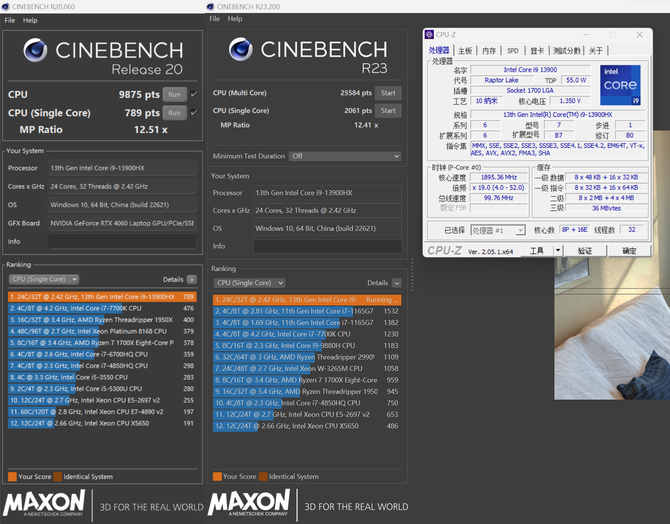
Task: Open the Details arrow in the R20 ranking
Action: coord(192,280)
